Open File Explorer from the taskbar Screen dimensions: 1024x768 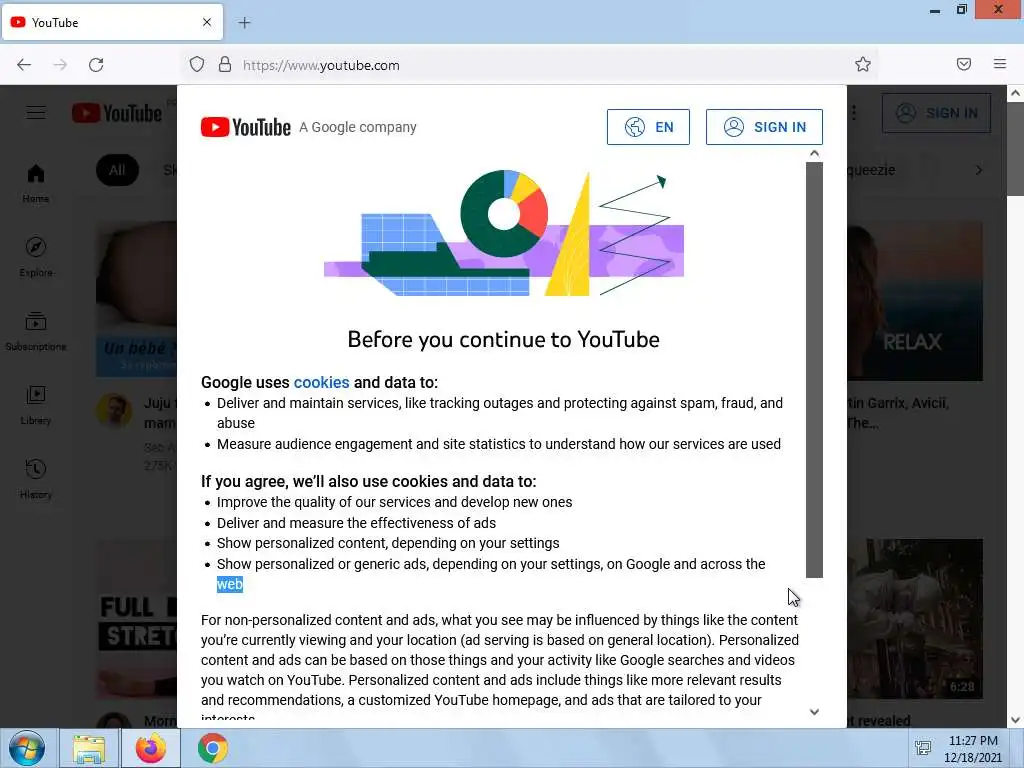click(x=89, y=748)
